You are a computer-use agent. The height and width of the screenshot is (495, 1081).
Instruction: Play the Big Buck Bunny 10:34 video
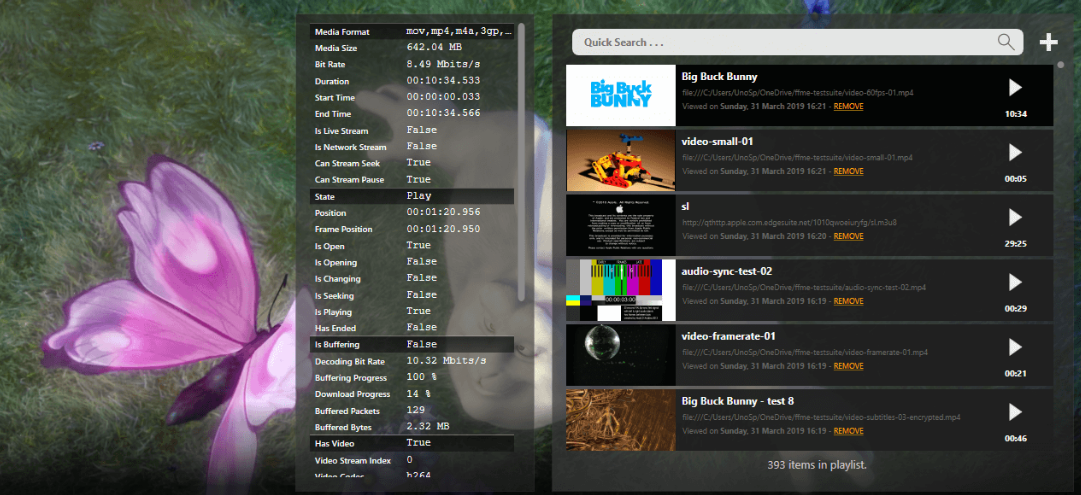1015,88
